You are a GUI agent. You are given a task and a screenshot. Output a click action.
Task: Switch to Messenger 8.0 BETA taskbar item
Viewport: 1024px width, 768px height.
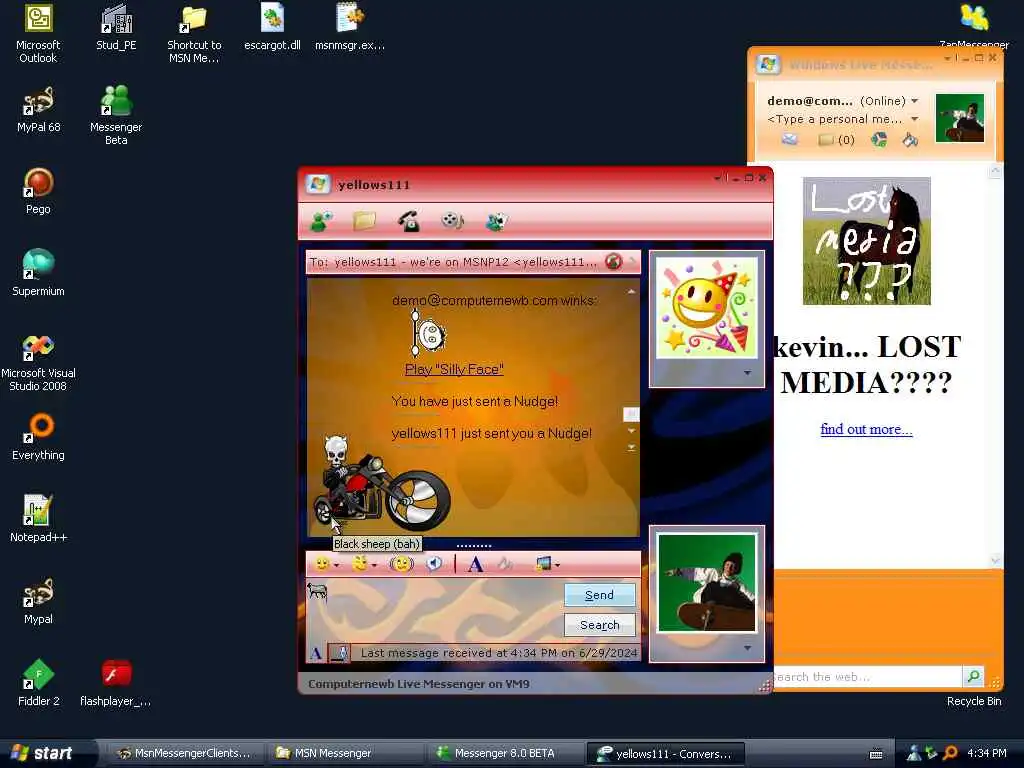click(504, 753)
